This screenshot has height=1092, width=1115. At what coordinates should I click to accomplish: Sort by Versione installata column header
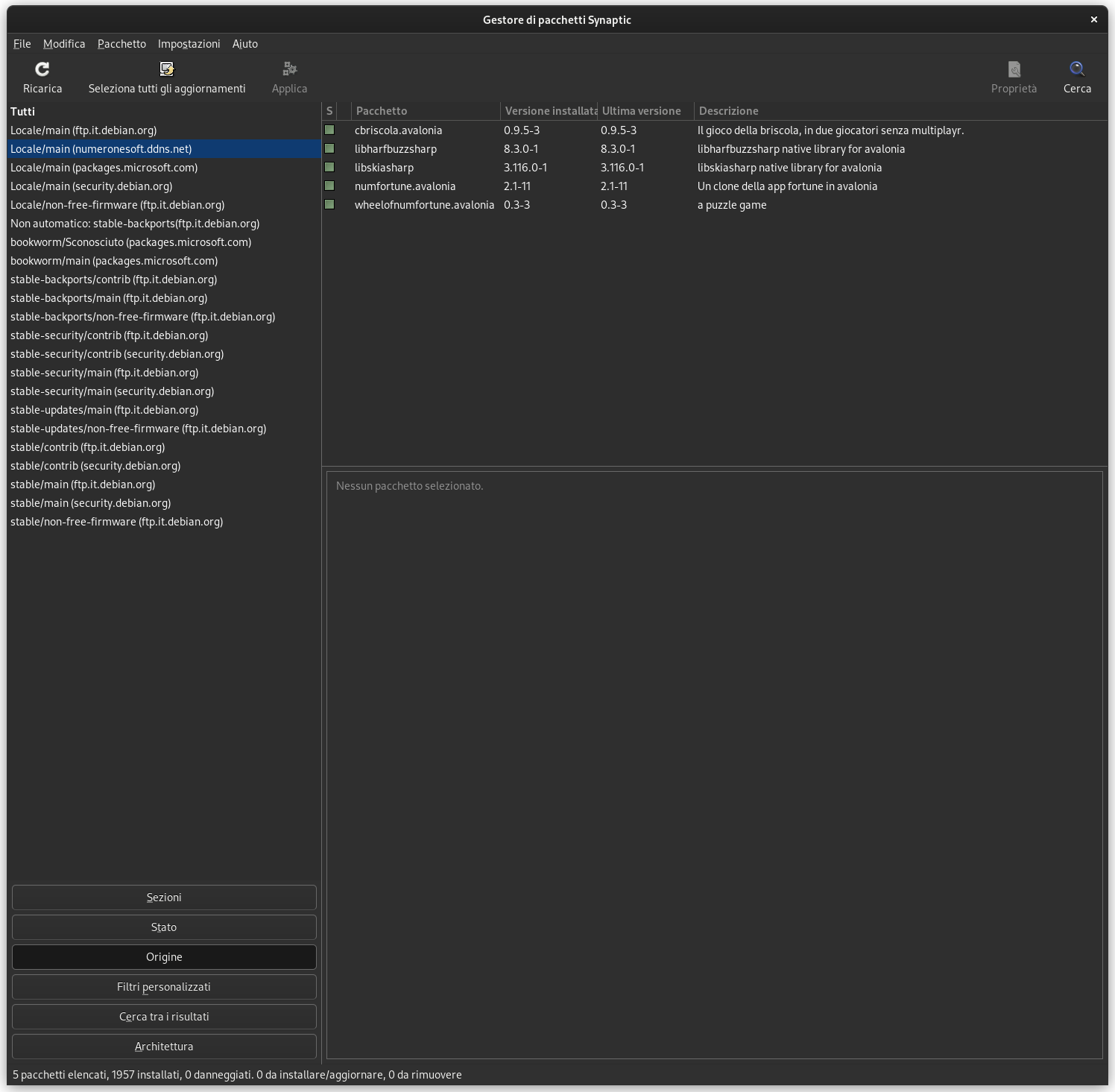(549, 111)
